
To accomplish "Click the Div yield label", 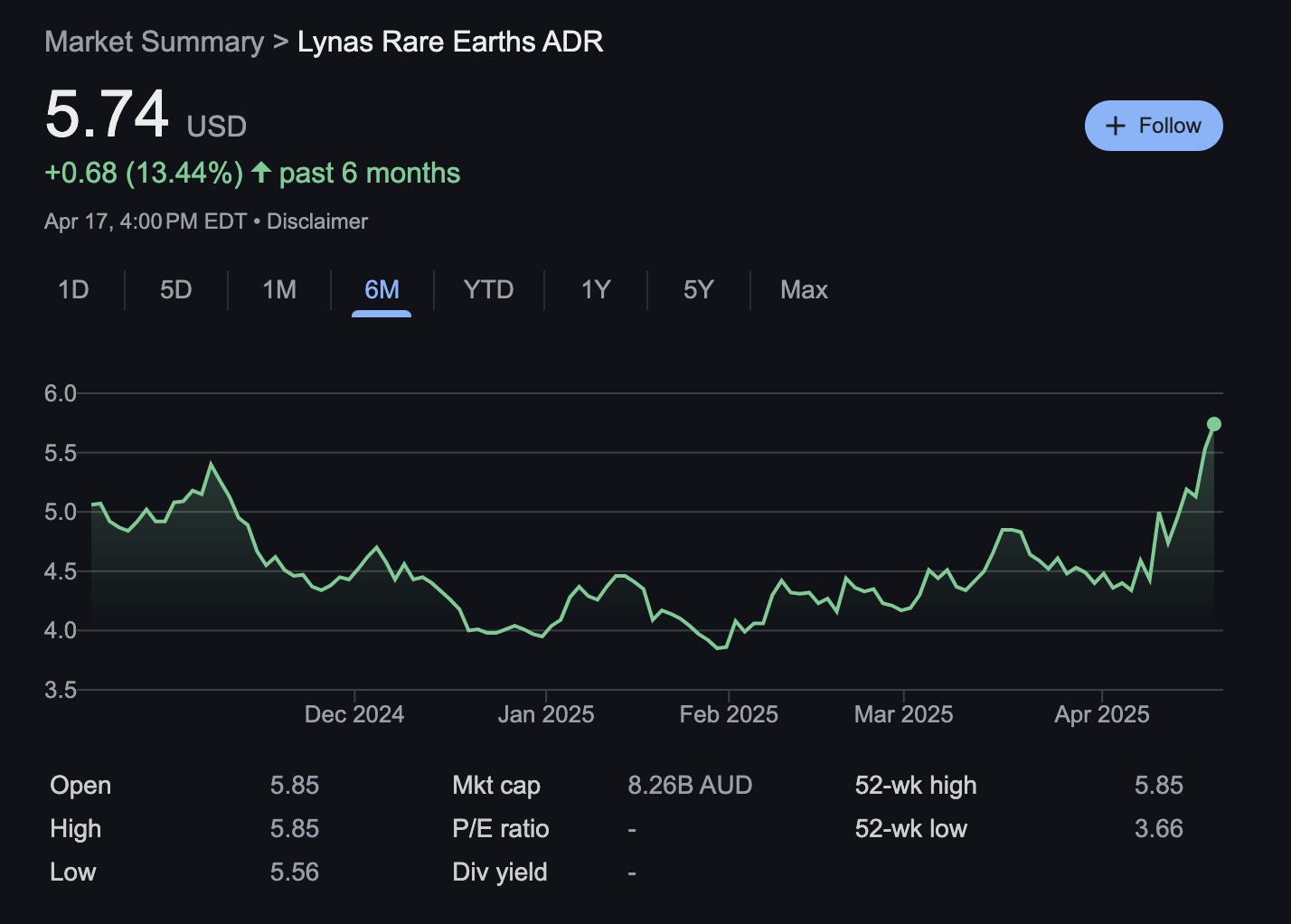I will tap(500, 872).
